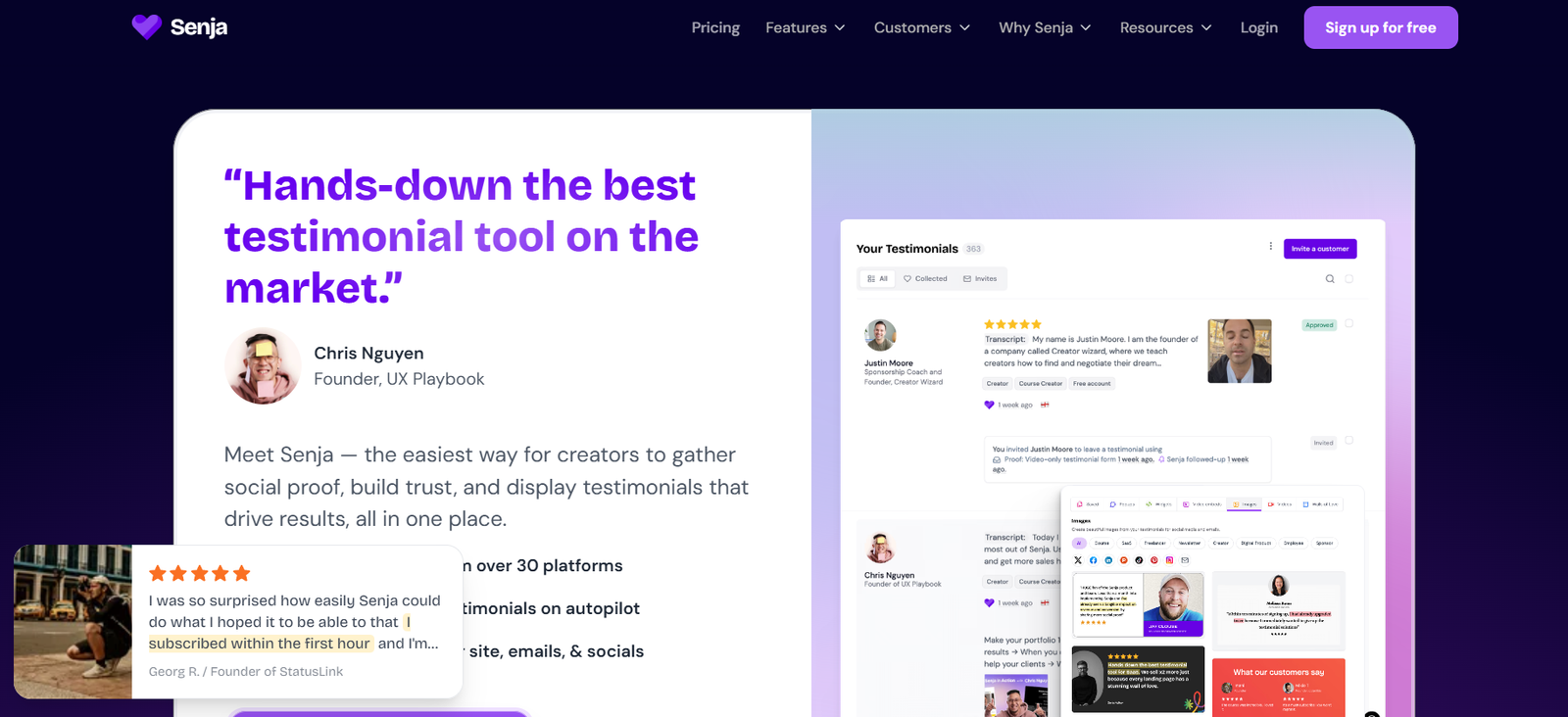Image resolution: width=1568 pixels, height=717 pixels.
Task: Click the Senja heart logo
Action: coord(146,27)
